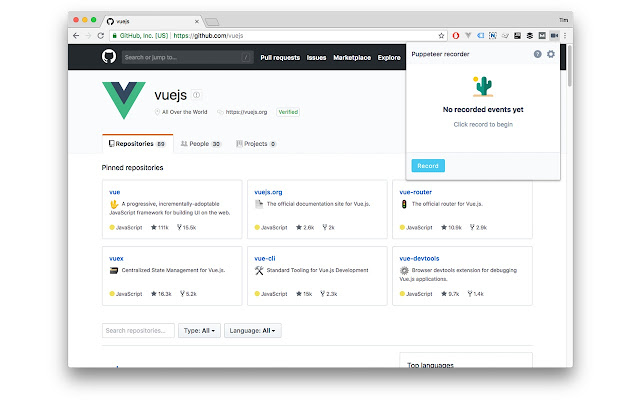
Task: Open Marketplace in GitHub header
Action: pyautogui.click(x=352, y=58)
